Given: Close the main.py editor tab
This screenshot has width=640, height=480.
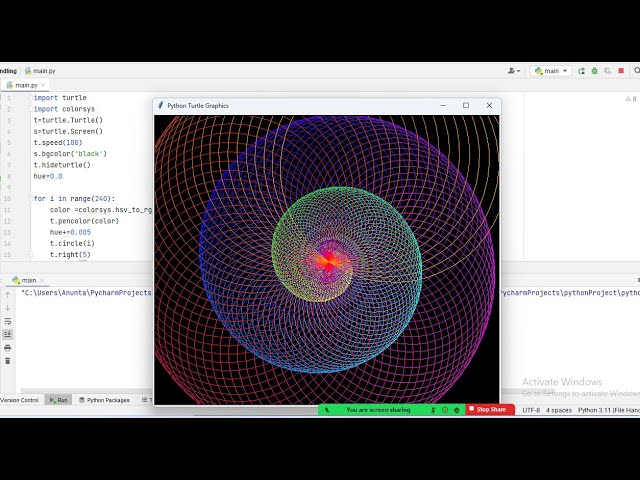Looking at the screenshot, I should [43, 85].
